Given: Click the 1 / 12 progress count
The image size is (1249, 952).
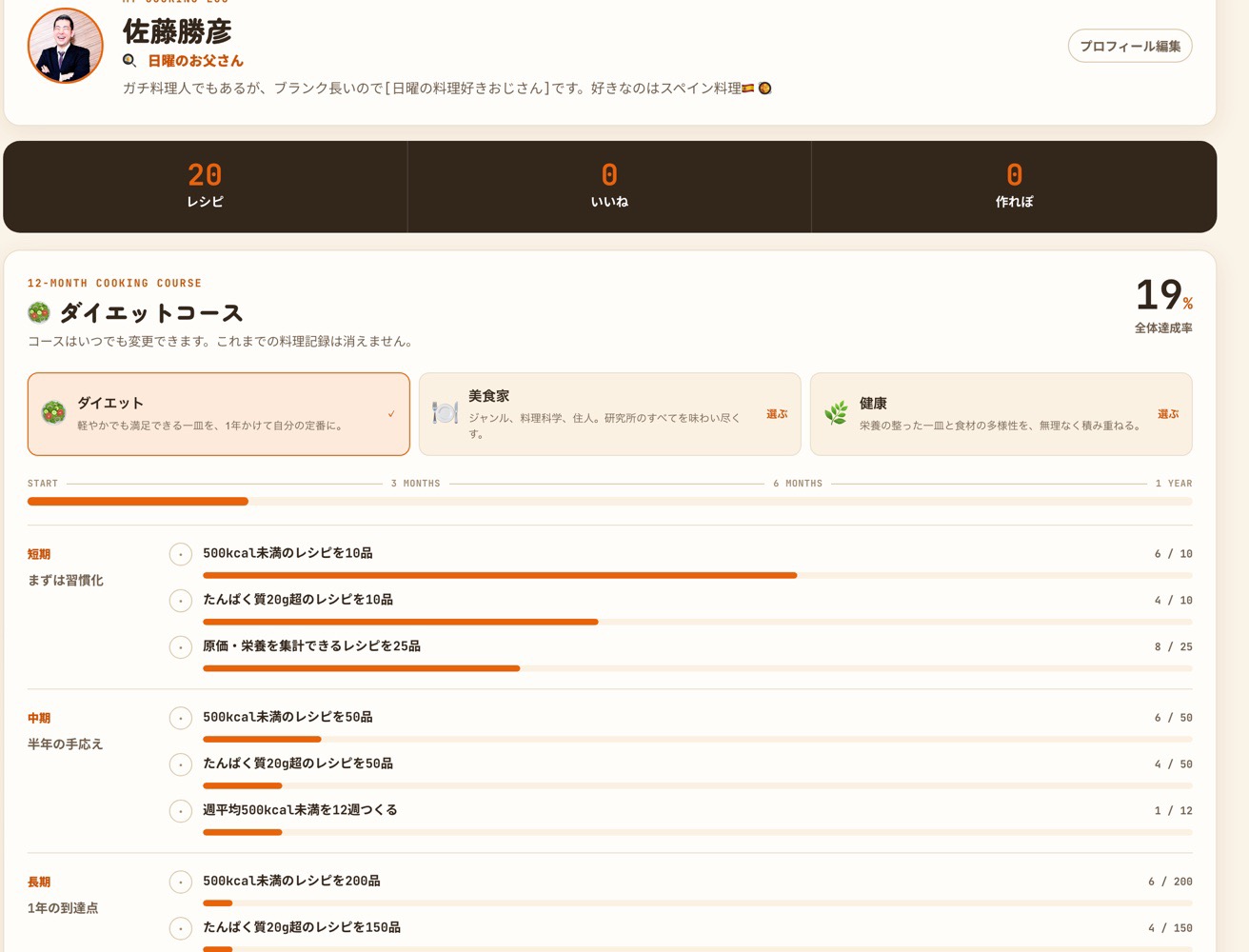Looking at the screenshot, I should [x=1174, y=811].
